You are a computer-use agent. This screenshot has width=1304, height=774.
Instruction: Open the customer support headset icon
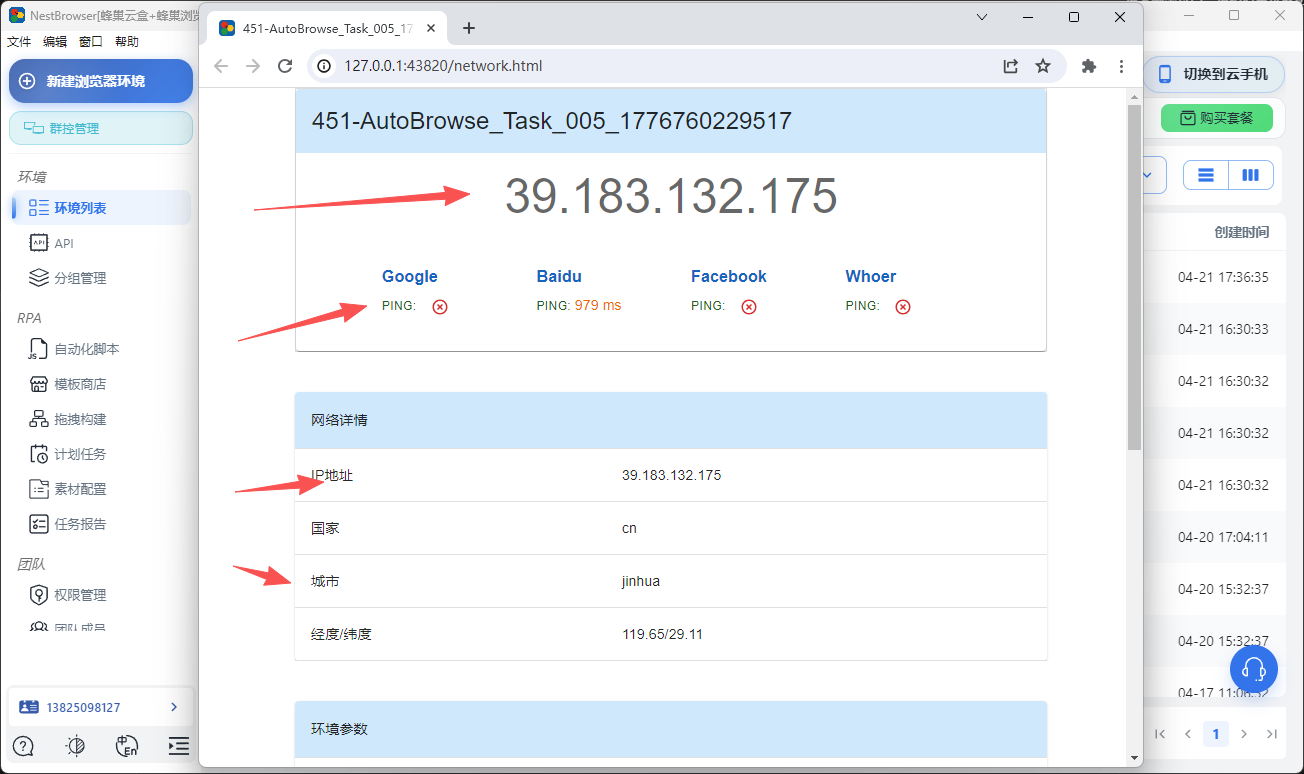click(x=1253, y=669)
